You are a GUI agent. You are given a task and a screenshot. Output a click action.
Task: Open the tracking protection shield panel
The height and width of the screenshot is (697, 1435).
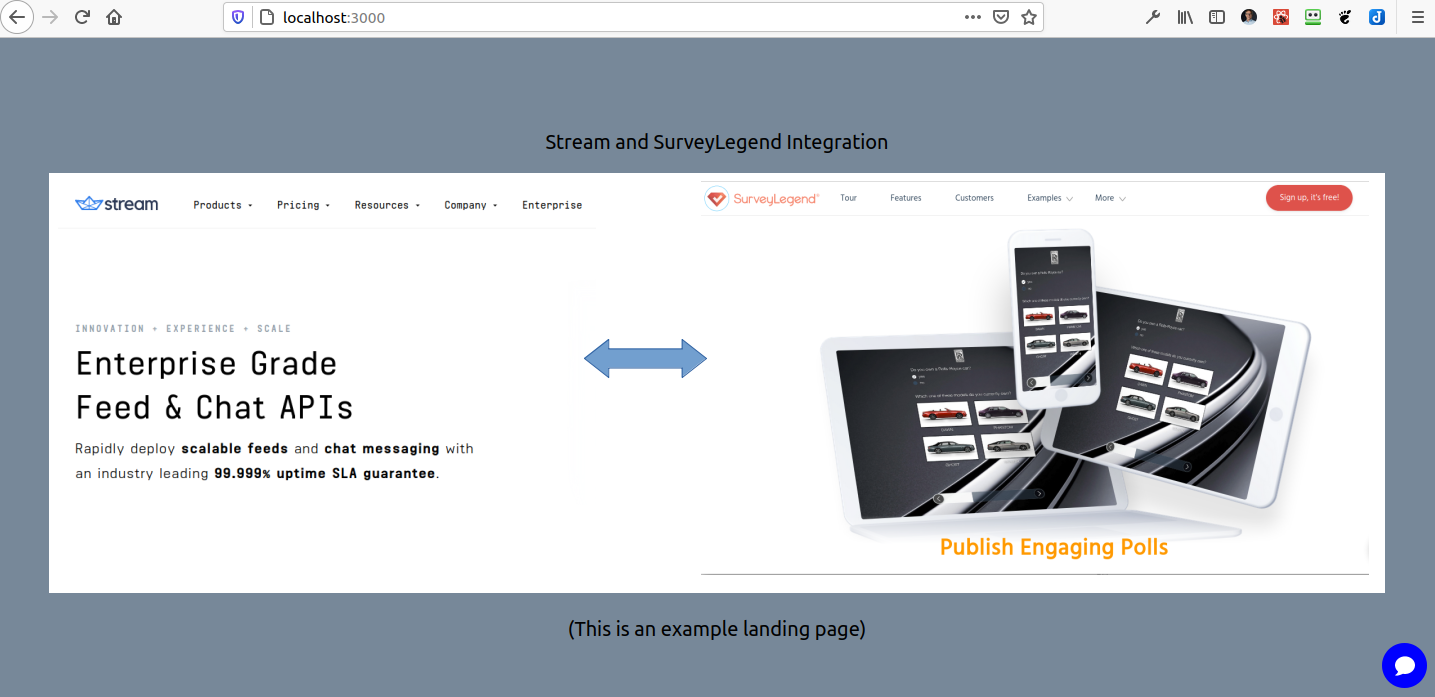click(x=238, y=17)
